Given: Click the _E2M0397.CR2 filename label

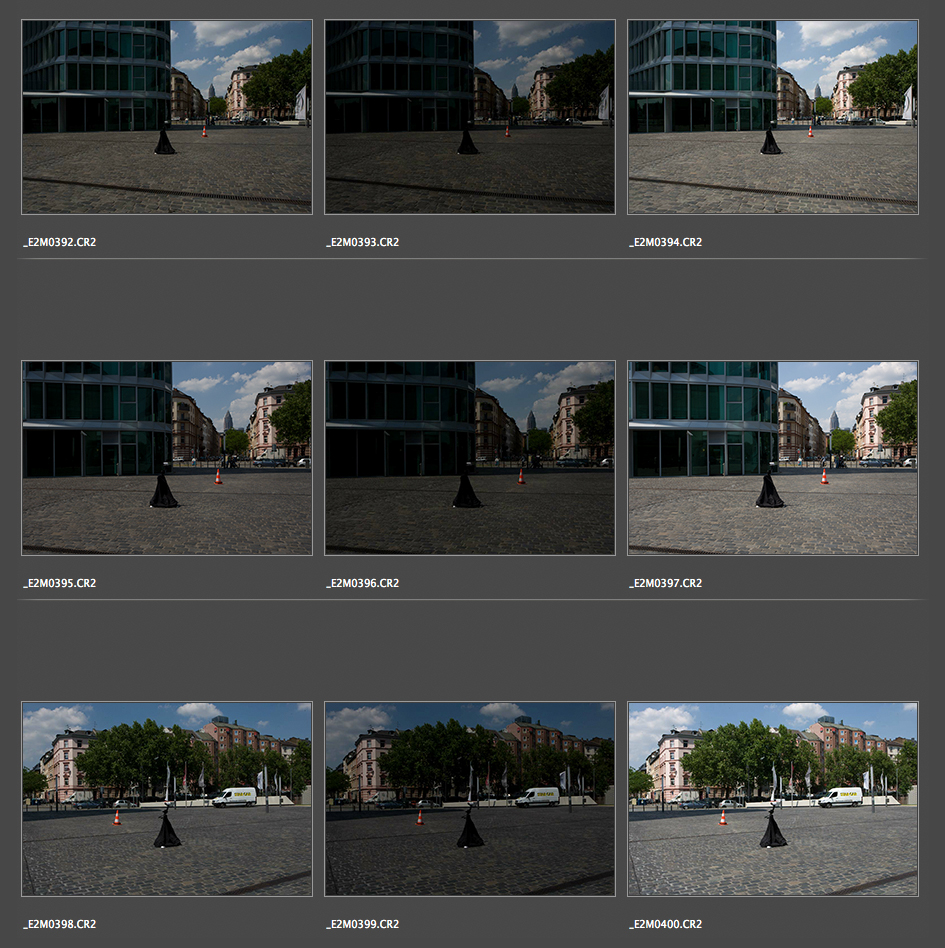Looking at the screenshot, I should point(666,583).
